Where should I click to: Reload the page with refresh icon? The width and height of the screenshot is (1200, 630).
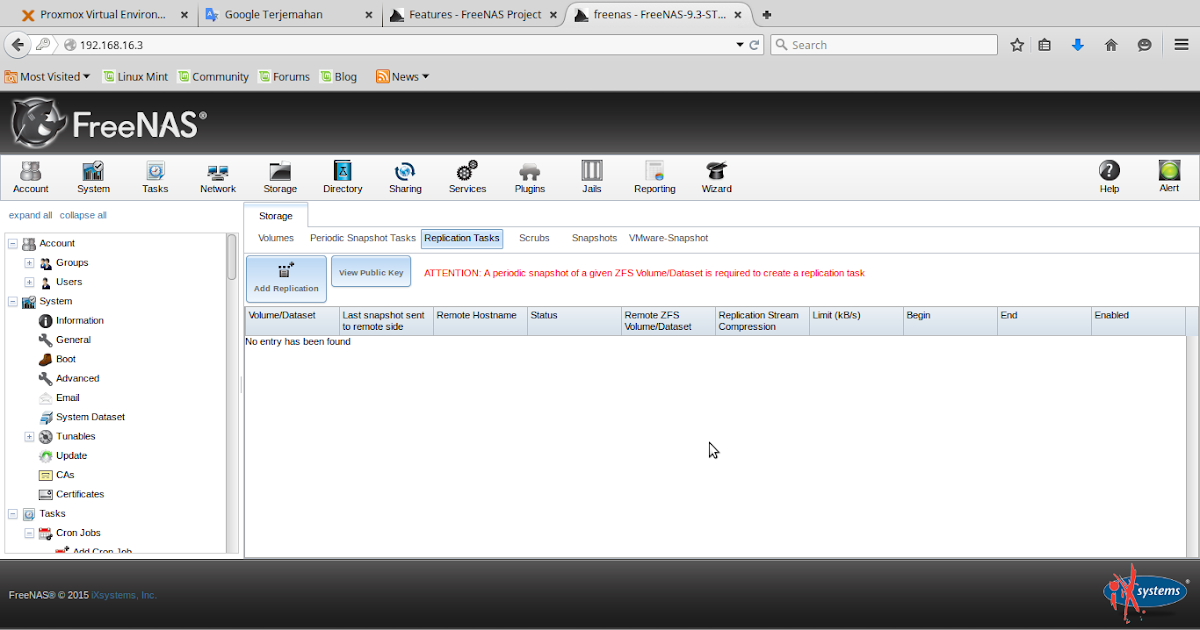click(x=755, y=45)
